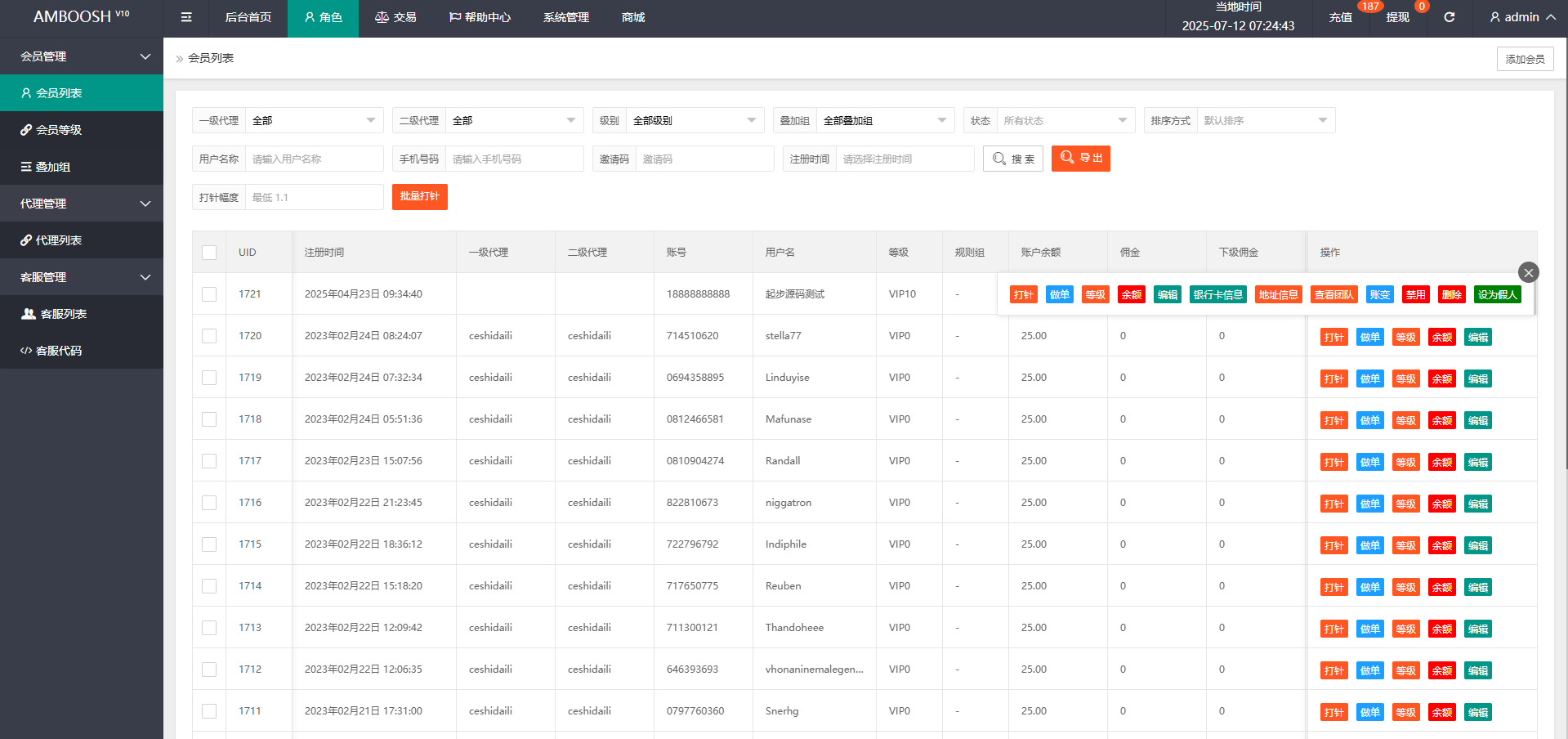Image resolution: width=1568 pixels, height=739 pixels.
Task: Open 客服代码 sidebar item
Action: (82, 351)
